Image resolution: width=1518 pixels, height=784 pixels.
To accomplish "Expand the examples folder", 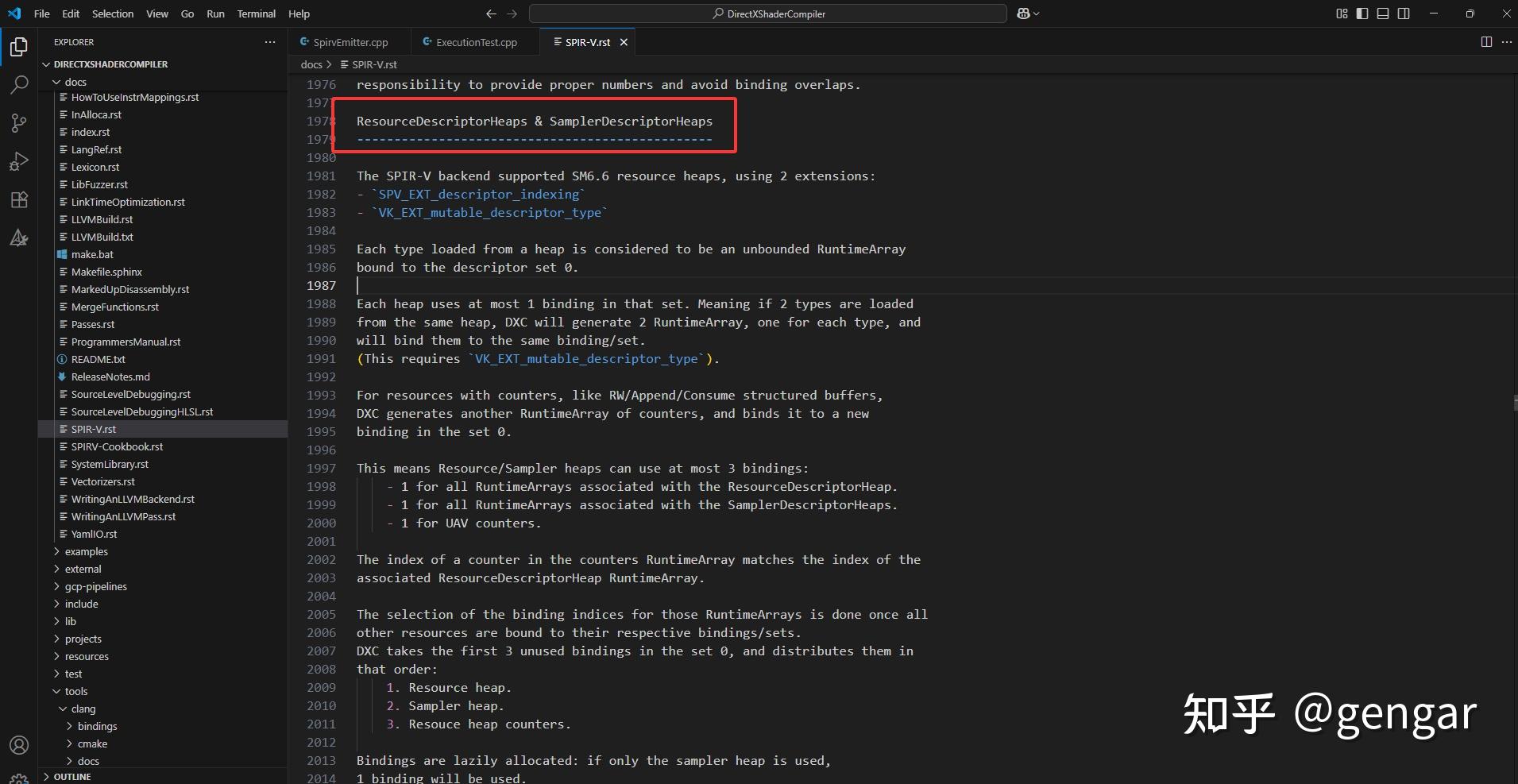I will point(163,551).
